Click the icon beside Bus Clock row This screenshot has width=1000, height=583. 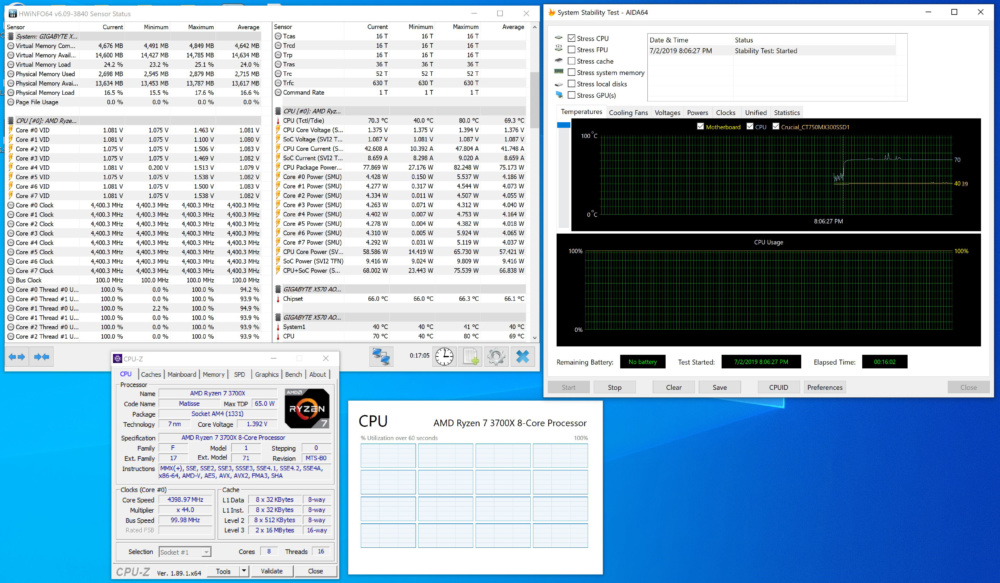tap(11, 280)
